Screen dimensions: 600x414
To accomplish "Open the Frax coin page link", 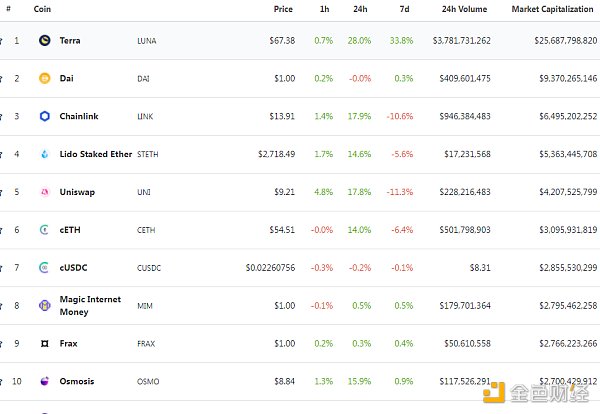I will coord(68,343).
